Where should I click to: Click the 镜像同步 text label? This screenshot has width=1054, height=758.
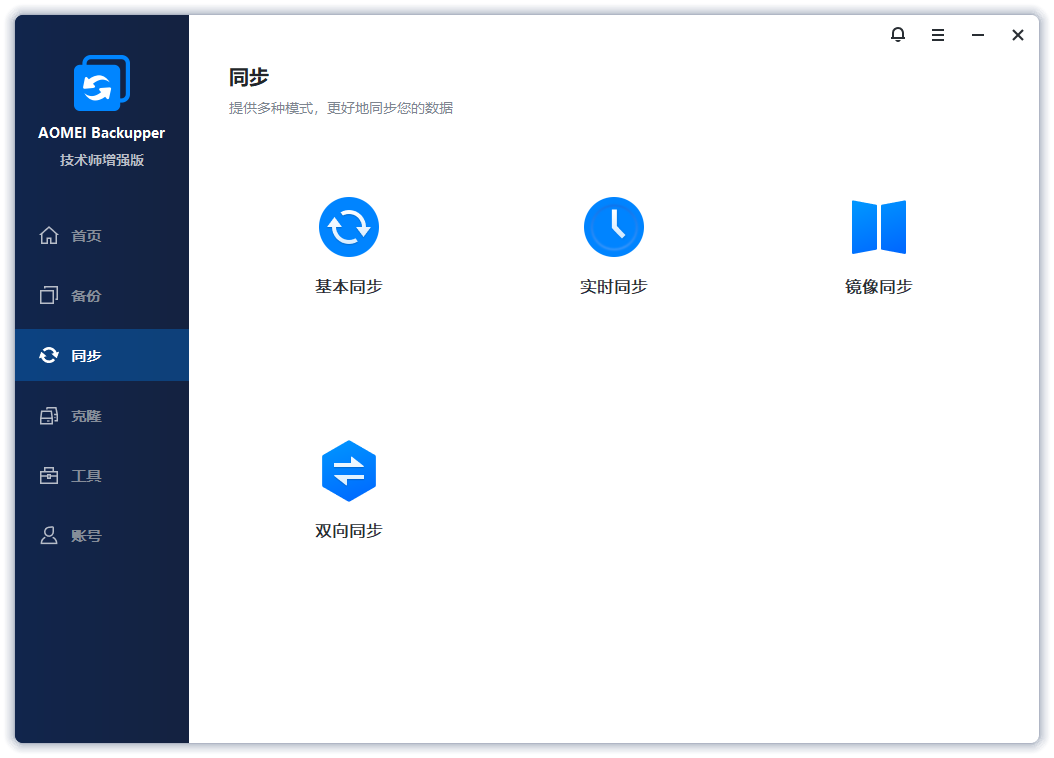tap(878, 287)
